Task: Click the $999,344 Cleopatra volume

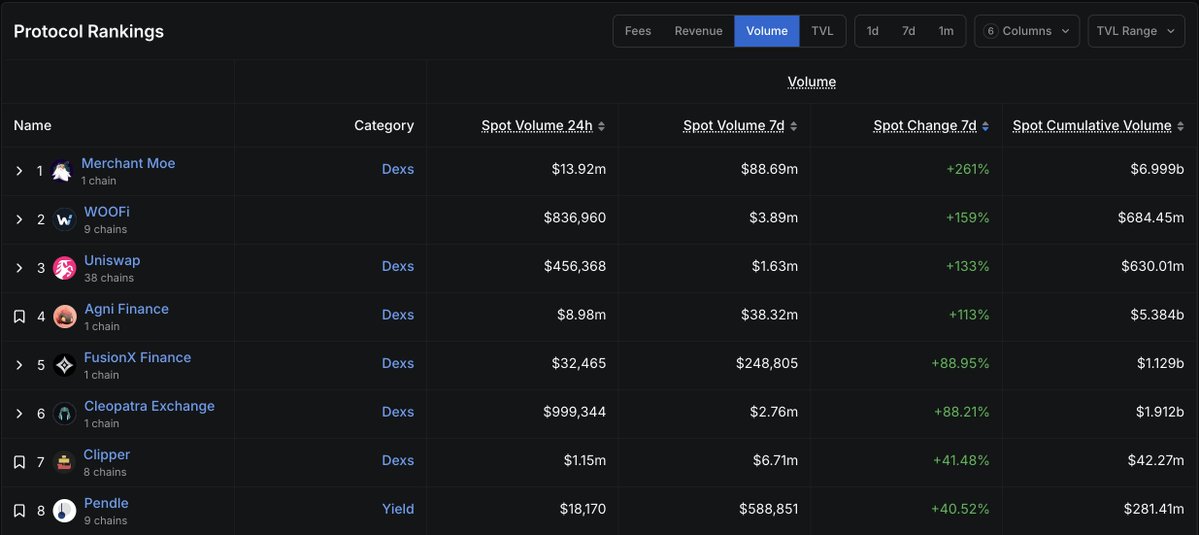Action: tap(575, 412)
